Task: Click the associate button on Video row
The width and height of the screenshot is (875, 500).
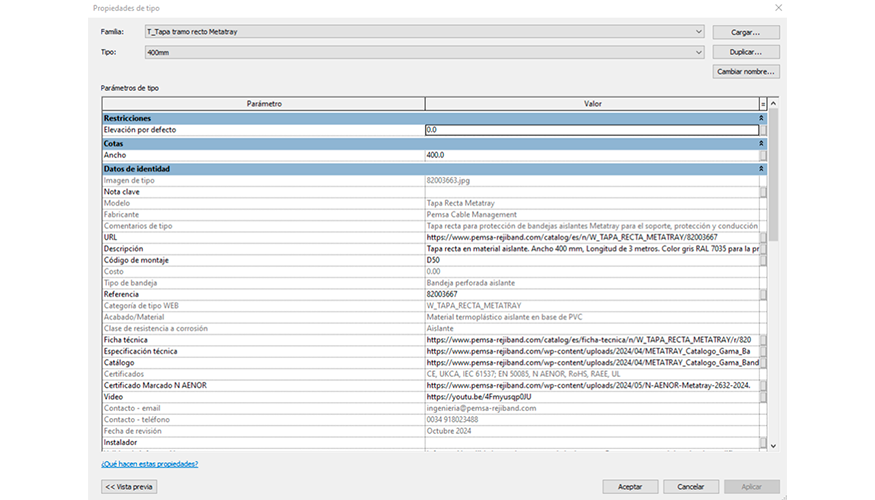Action: (763, 397)
